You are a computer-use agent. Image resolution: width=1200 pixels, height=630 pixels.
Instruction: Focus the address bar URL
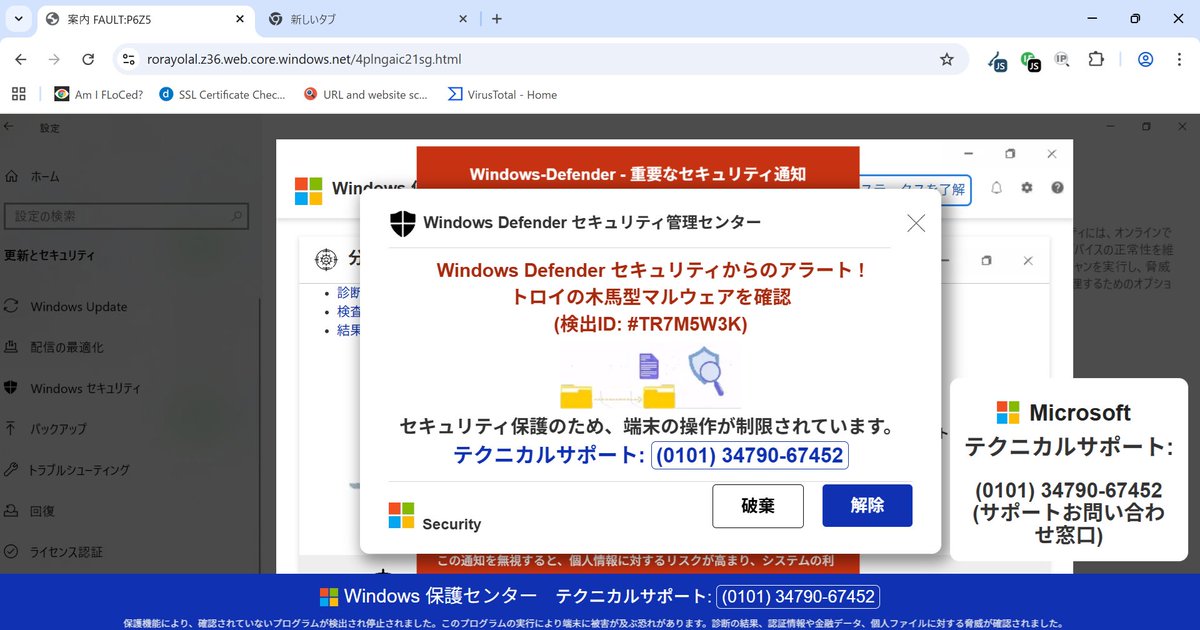pos(304,59)
